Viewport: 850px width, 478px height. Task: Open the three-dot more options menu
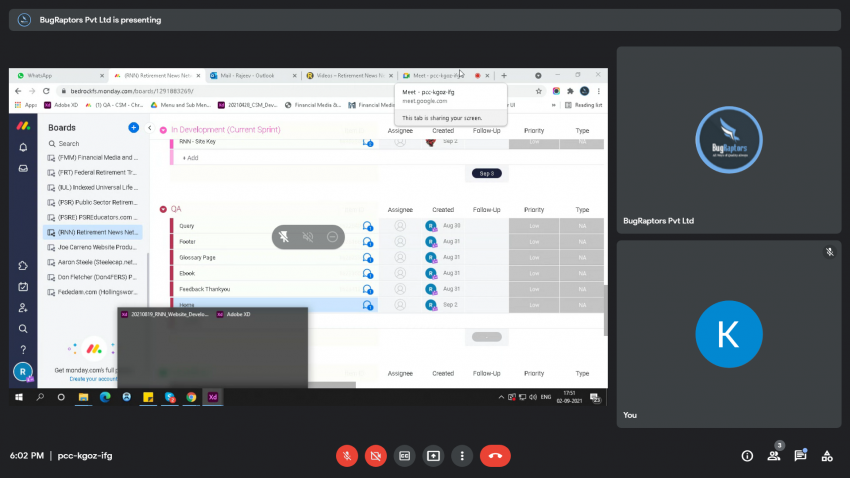[x=461, y=455]
